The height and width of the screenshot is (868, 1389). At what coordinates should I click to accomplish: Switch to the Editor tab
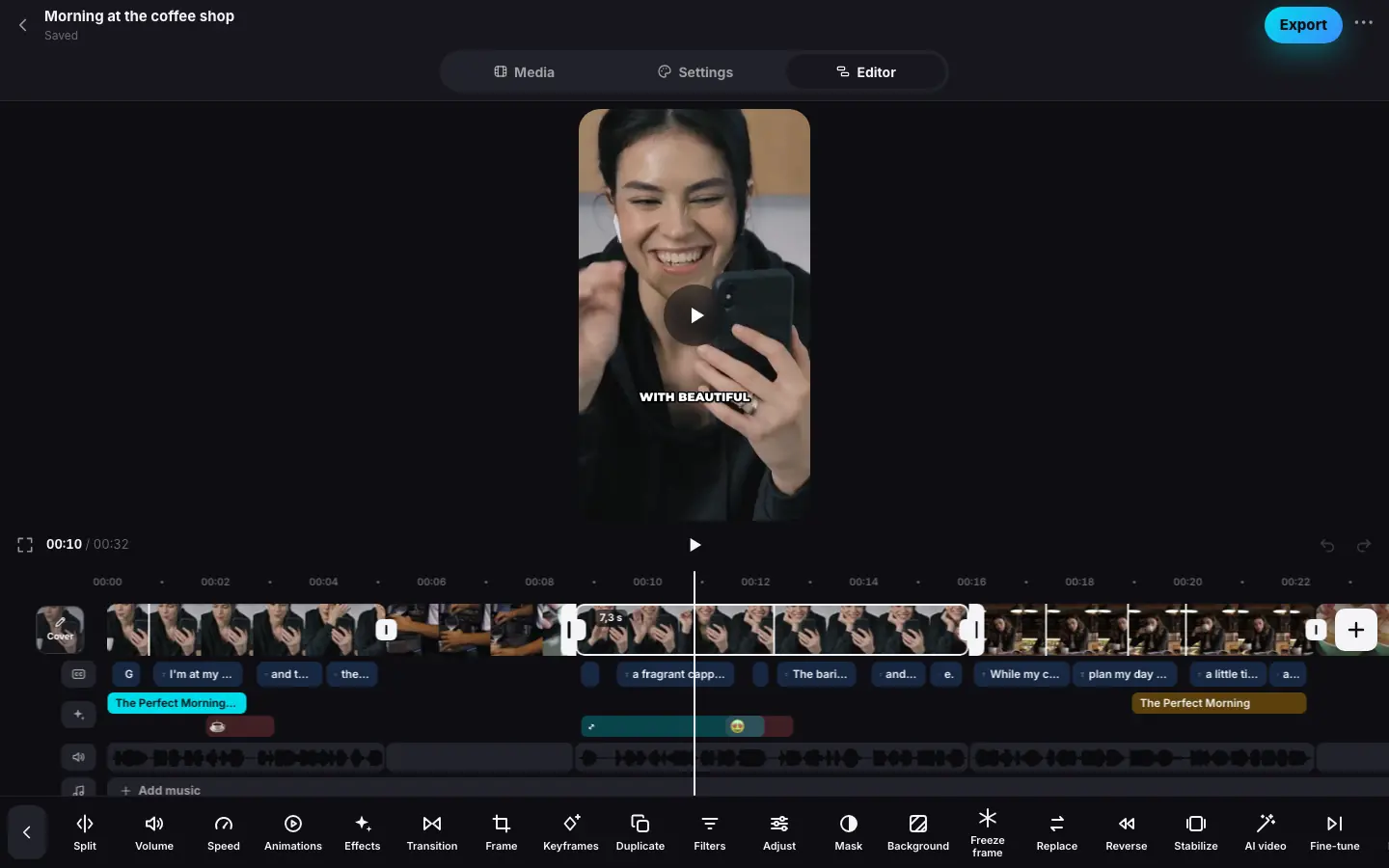pos(865,72)
